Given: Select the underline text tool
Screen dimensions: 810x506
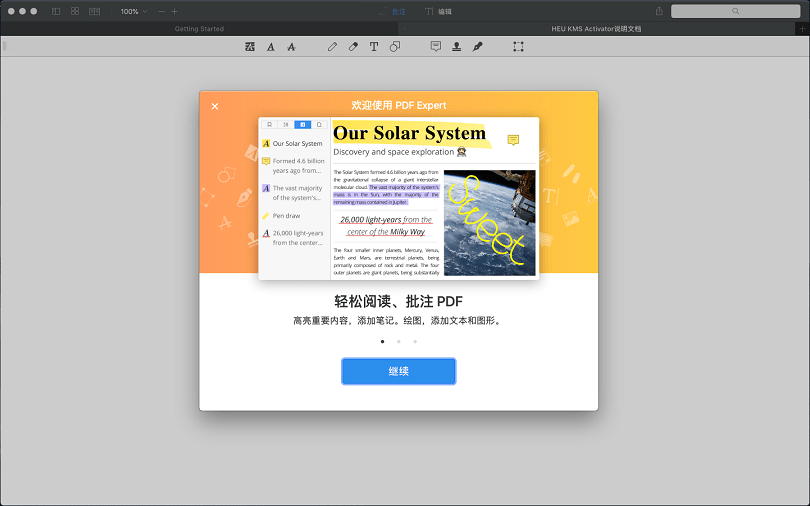Looking at the screenshot, I should 271,47.
